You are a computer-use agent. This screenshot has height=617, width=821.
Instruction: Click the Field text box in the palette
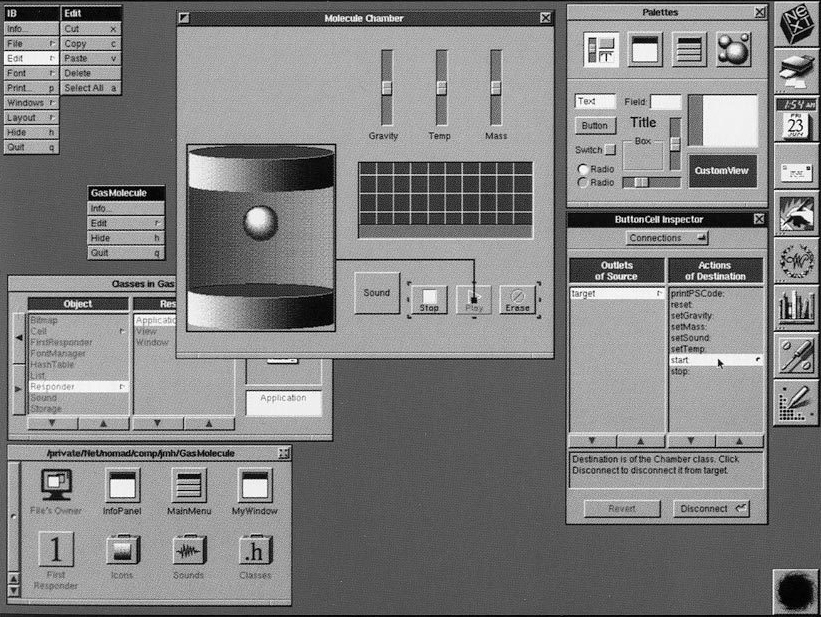666,100
